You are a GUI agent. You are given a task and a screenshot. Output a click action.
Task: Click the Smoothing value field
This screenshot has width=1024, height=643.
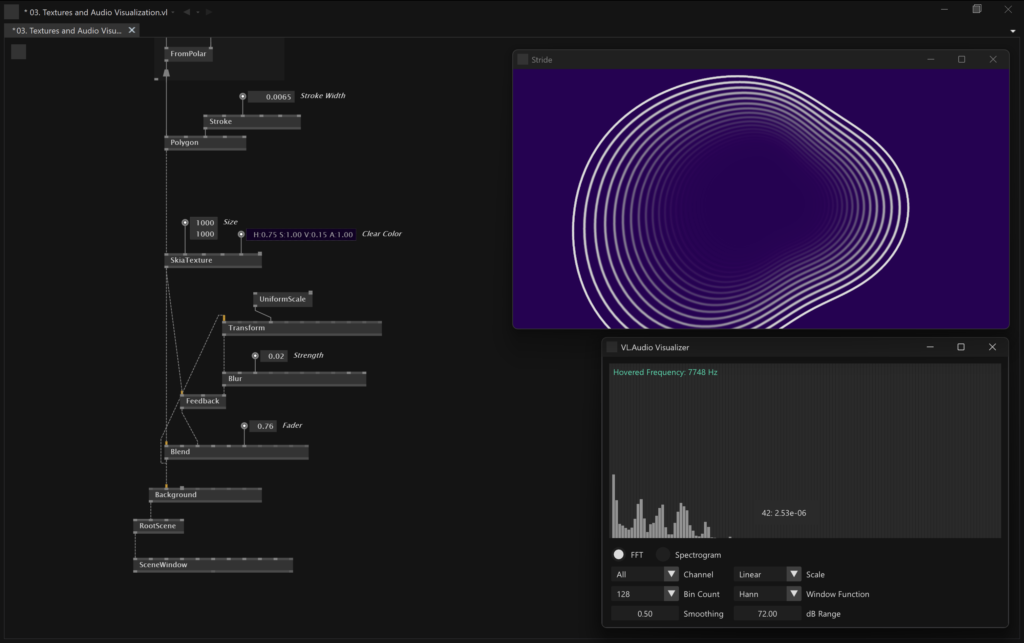(x=645, y=614)
